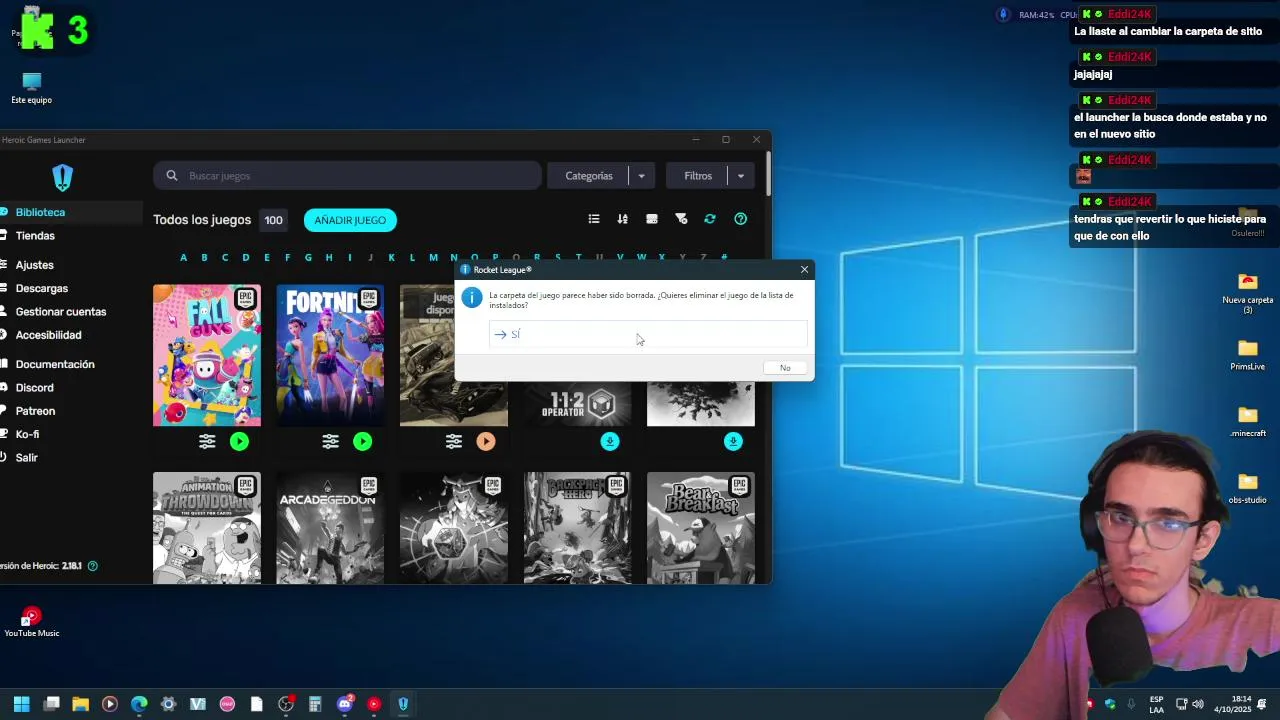The height and width of the screenshot is (720, 1280).
Task: Select 'obs-studio' desktop folder
Action: pyautogui.click(x=1247, y=488)
